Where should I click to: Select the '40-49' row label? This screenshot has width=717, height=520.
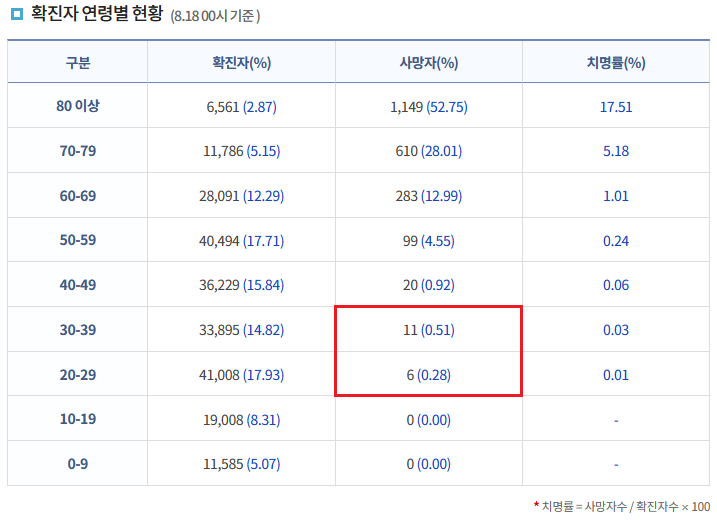coord(78,285)
